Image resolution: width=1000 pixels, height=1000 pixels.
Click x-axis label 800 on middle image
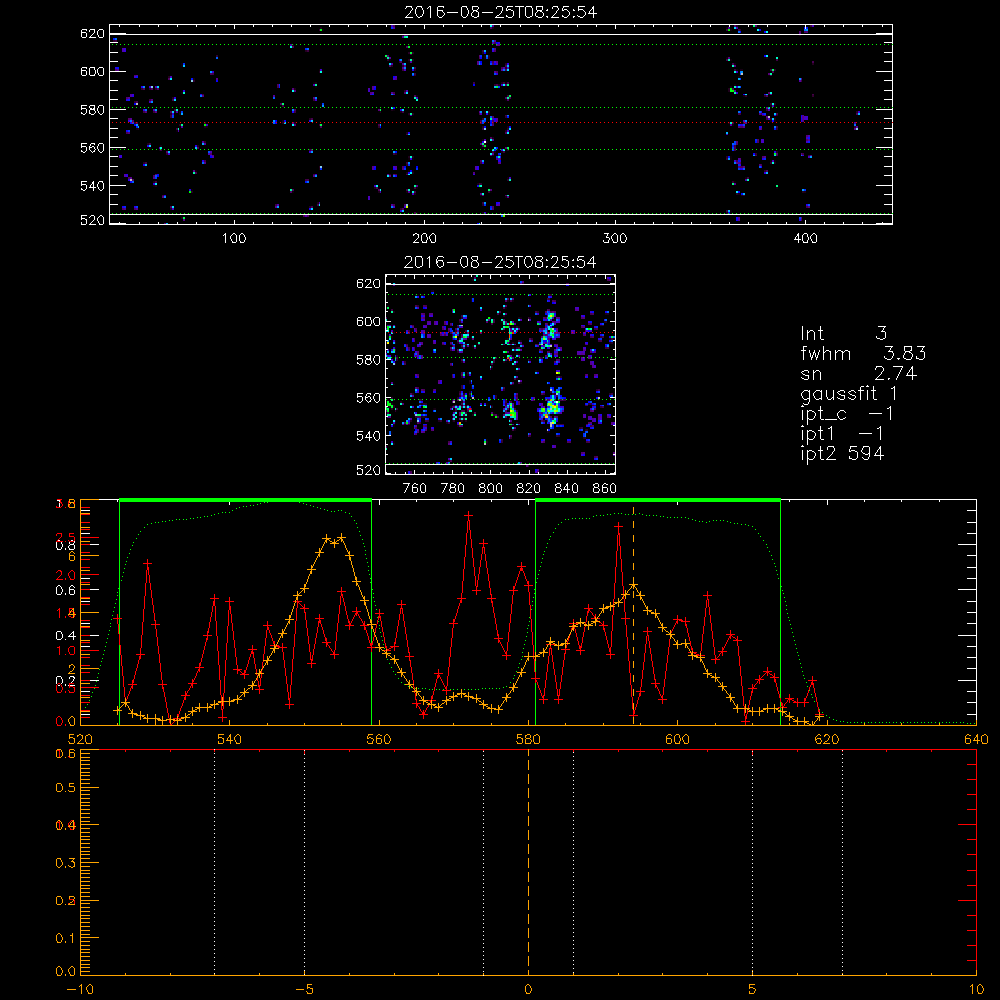(x=490, y=489)
